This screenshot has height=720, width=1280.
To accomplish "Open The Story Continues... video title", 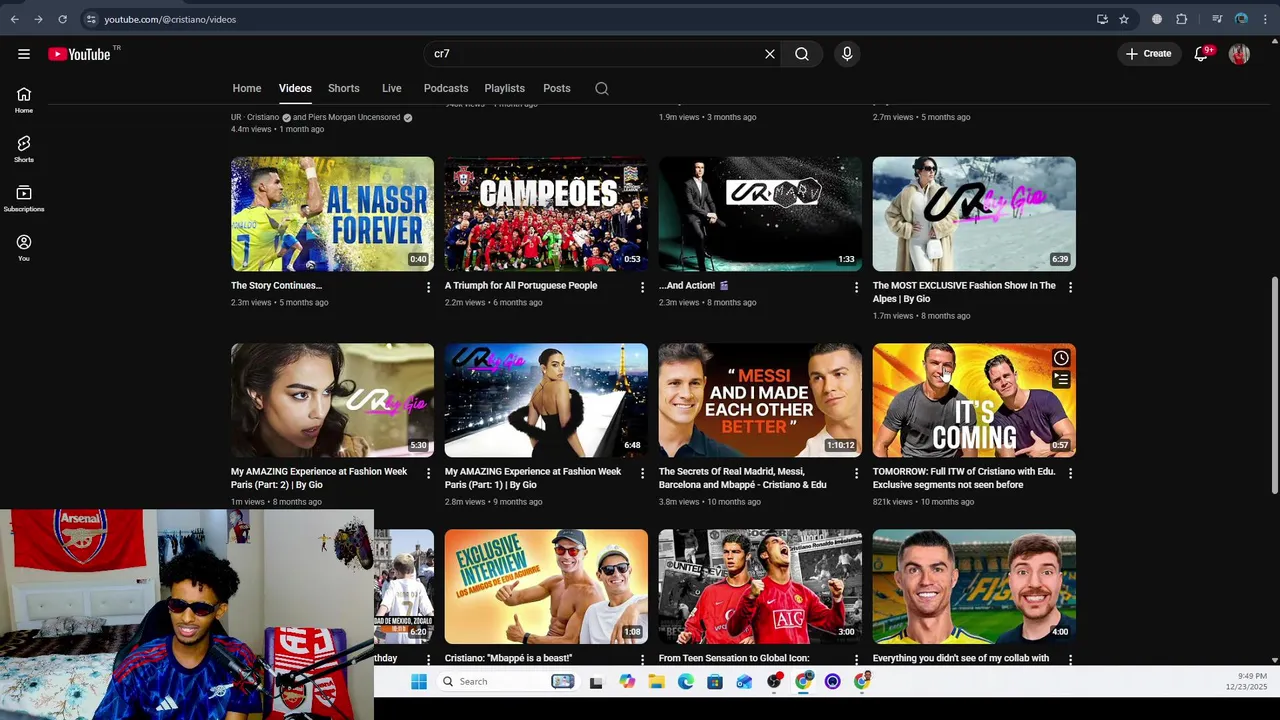I will pyautogui.click(x=277, y=286).
